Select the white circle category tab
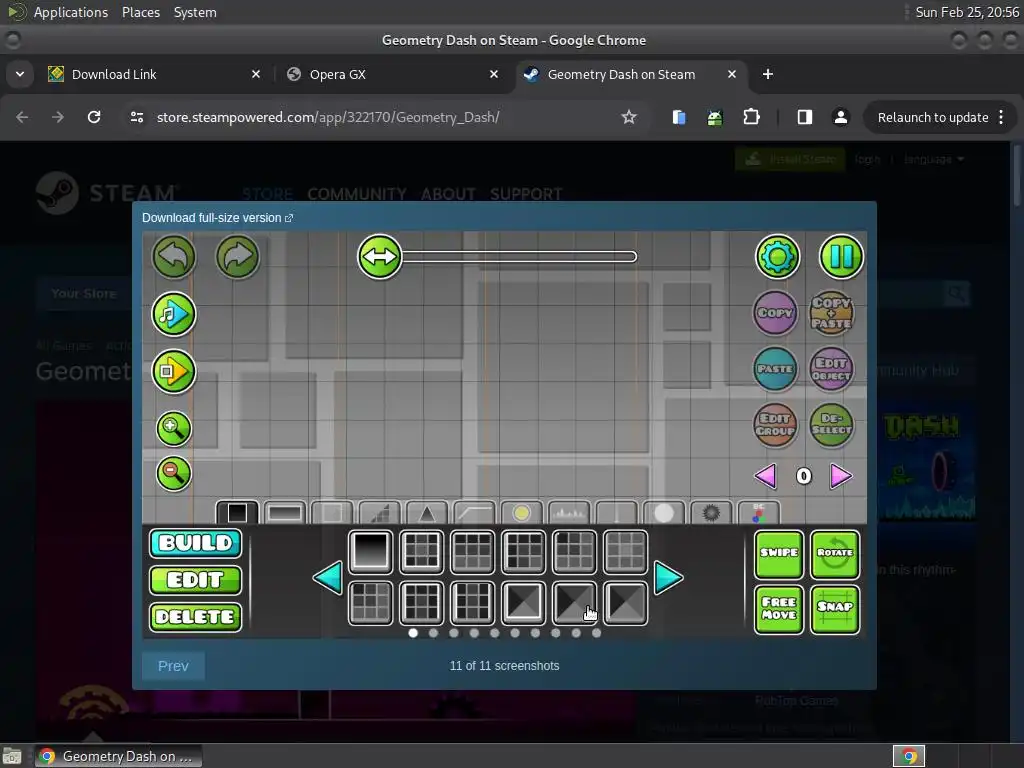This screenshot has width=1024, height=768. point(664,513)
